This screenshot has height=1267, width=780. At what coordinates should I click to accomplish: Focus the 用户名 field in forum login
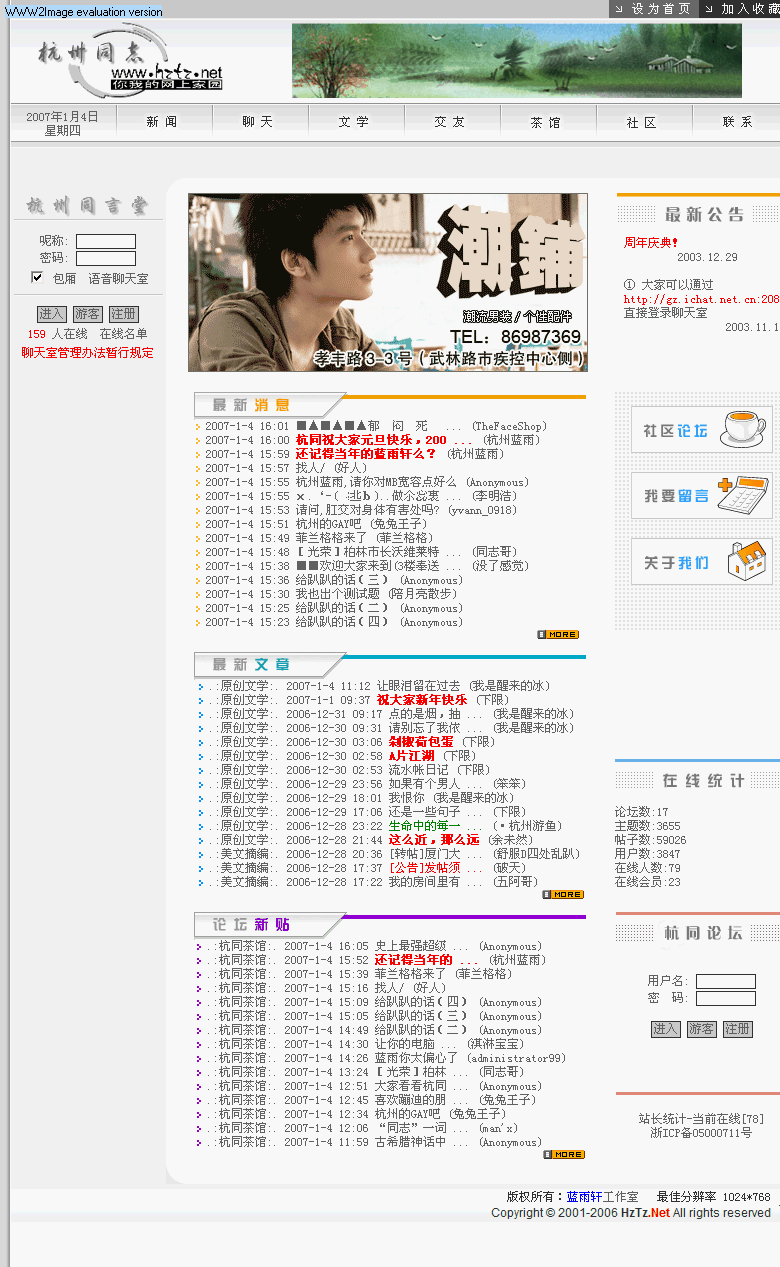[x=726, y=981]
